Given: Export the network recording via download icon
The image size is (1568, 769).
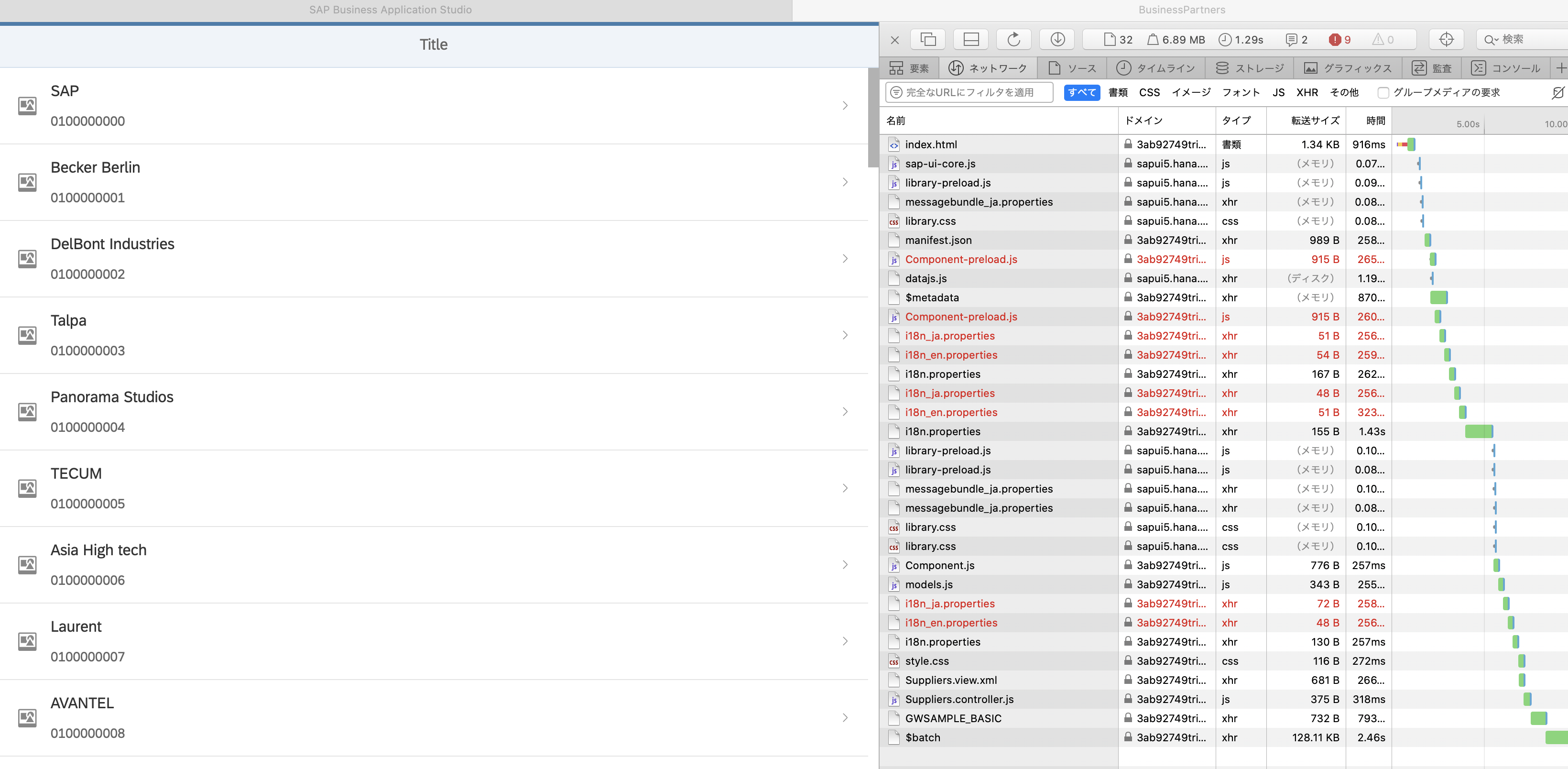Looking at the screenshot, I should (1056, 39).
